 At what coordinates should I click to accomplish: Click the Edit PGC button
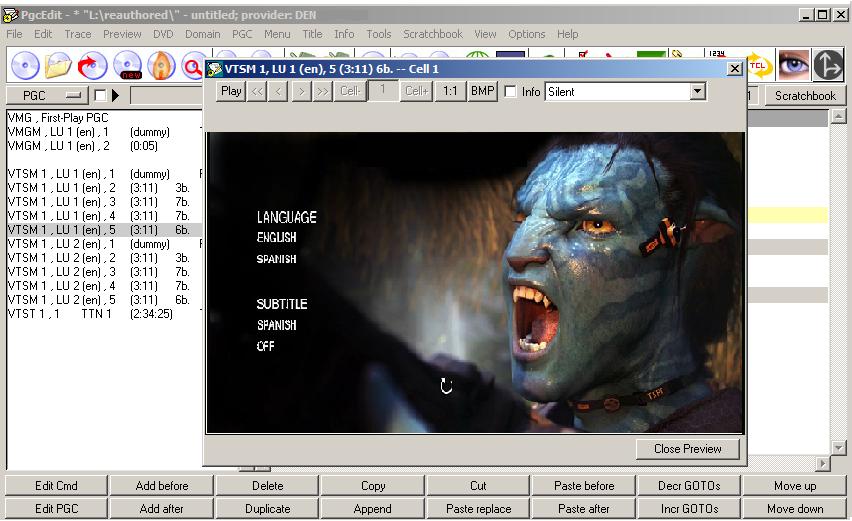point(57,509)
